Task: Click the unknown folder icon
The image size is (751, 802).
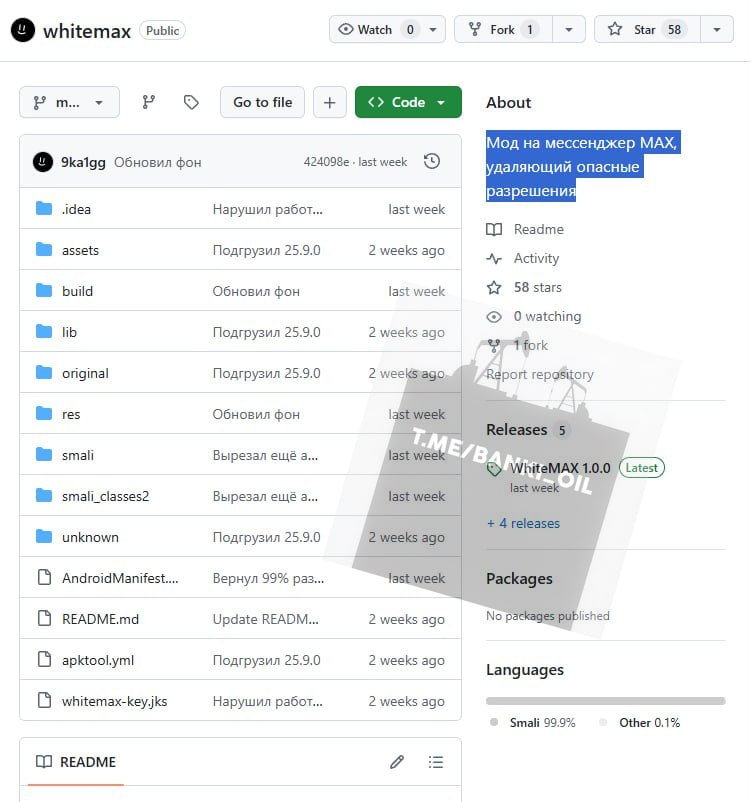Action: [x=44, y=537]
